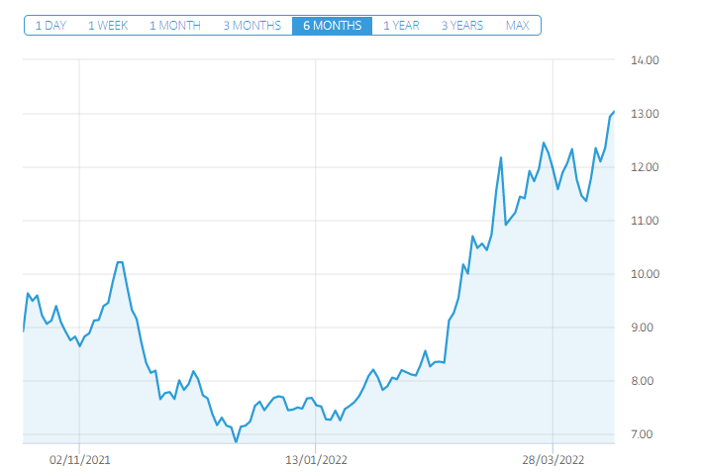The image size is (704, 473).
Task: Select the 1 WEEK time range
Action: coord(108,25)
